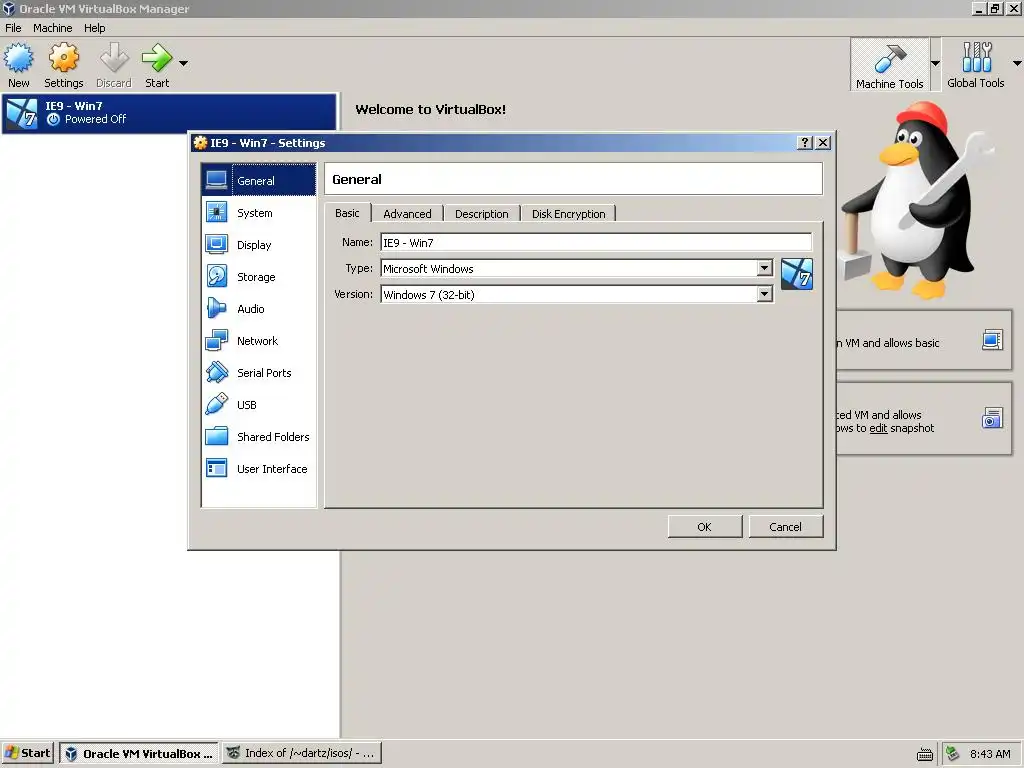Click the VirtualBox title bar app icon
1024x768 pixels.
pyautogui.click(x=8, y=8)
